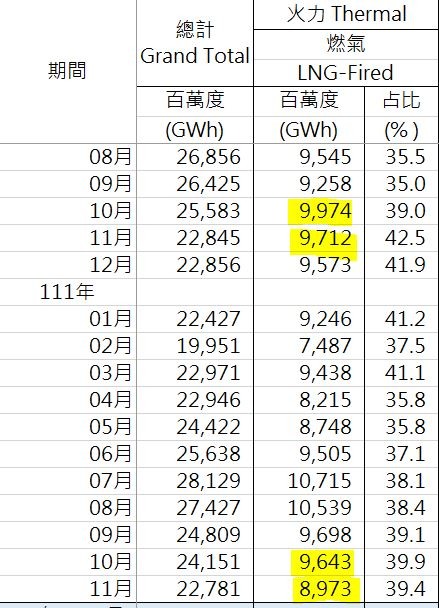Viewport: 439px width, 608px height.
Task: Select the 火力 Thermal header cell
Action: click(x=346, y=14)
